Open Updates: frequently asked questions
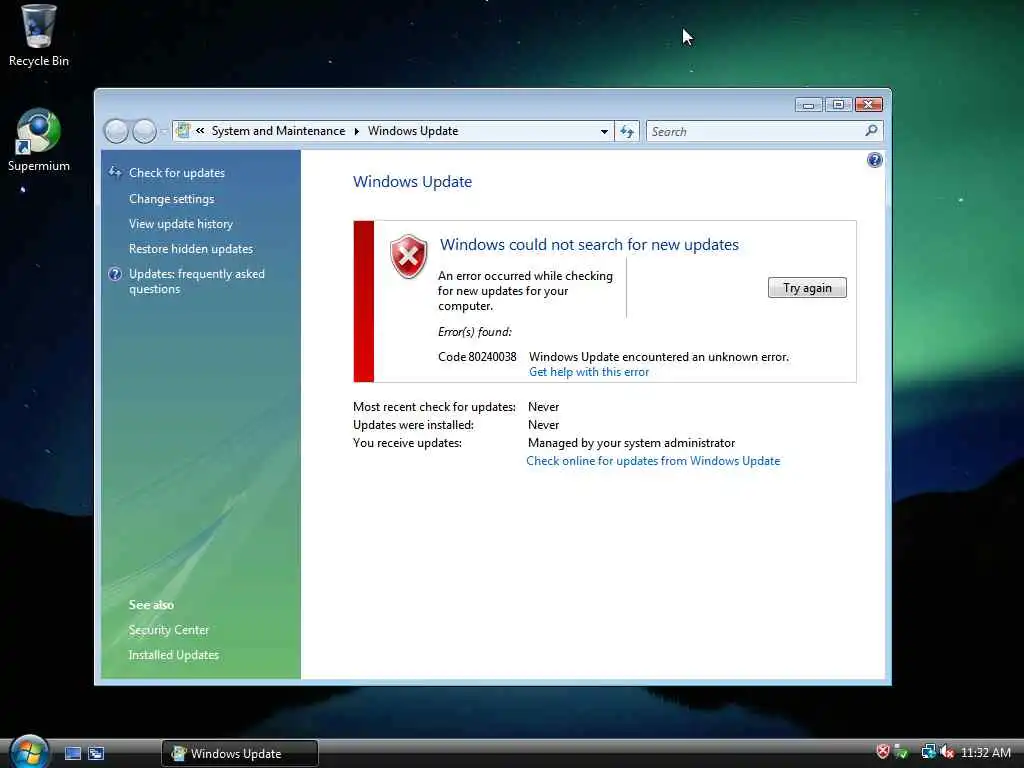The image size is (1024, 768). click(x=197, y=281)
